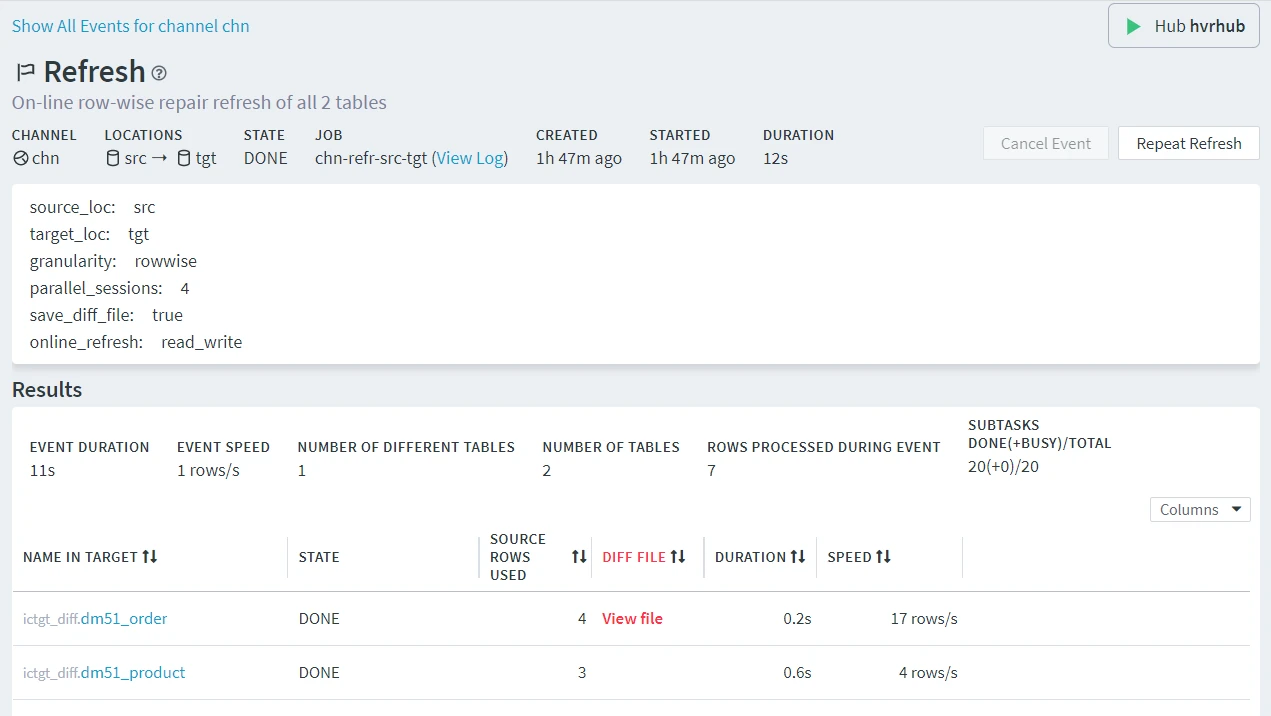Open the help icon next to Refresh title

(x=159, y=73)
